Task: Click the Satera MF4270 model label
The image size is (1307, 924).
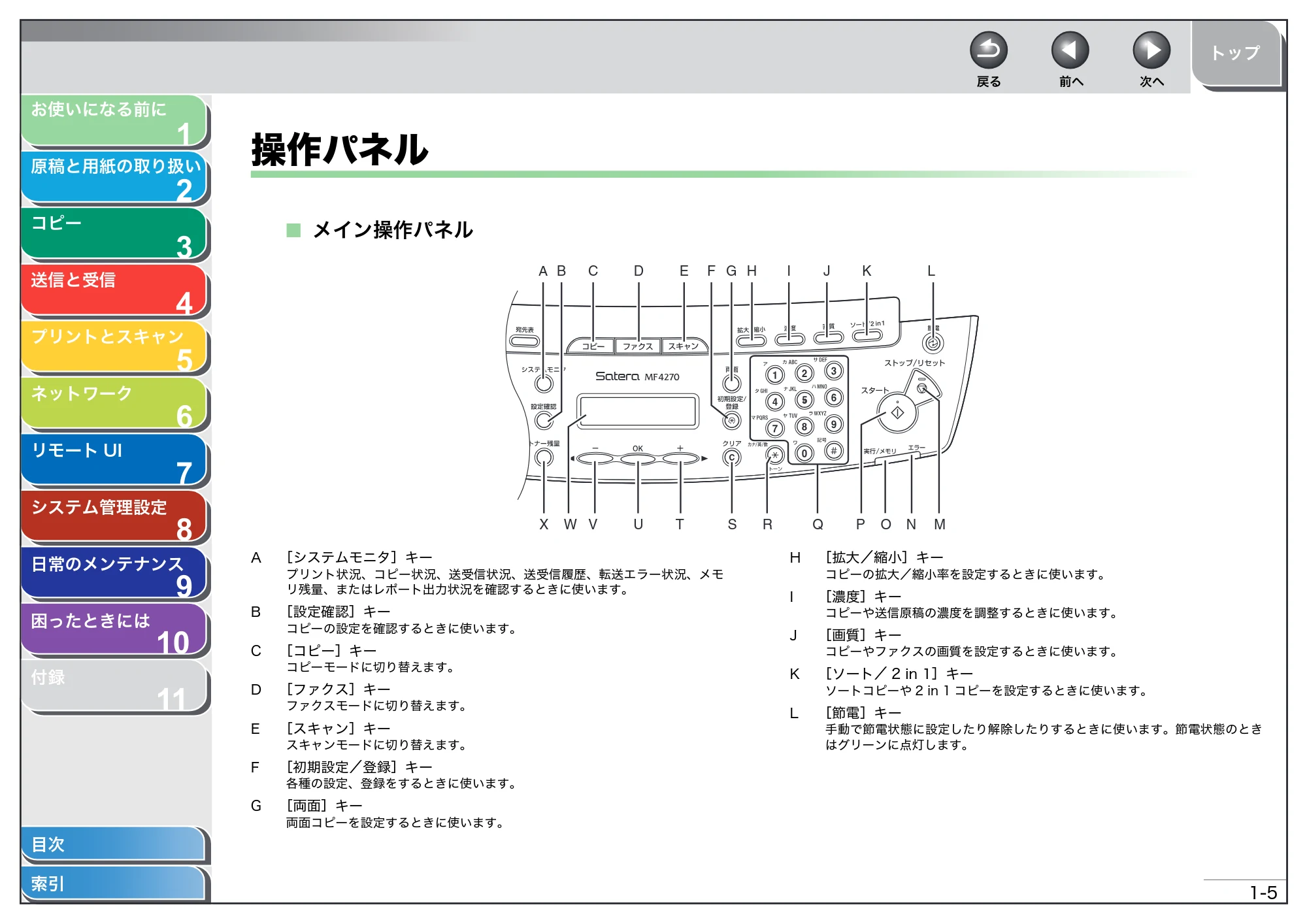Action: [637, 376]
